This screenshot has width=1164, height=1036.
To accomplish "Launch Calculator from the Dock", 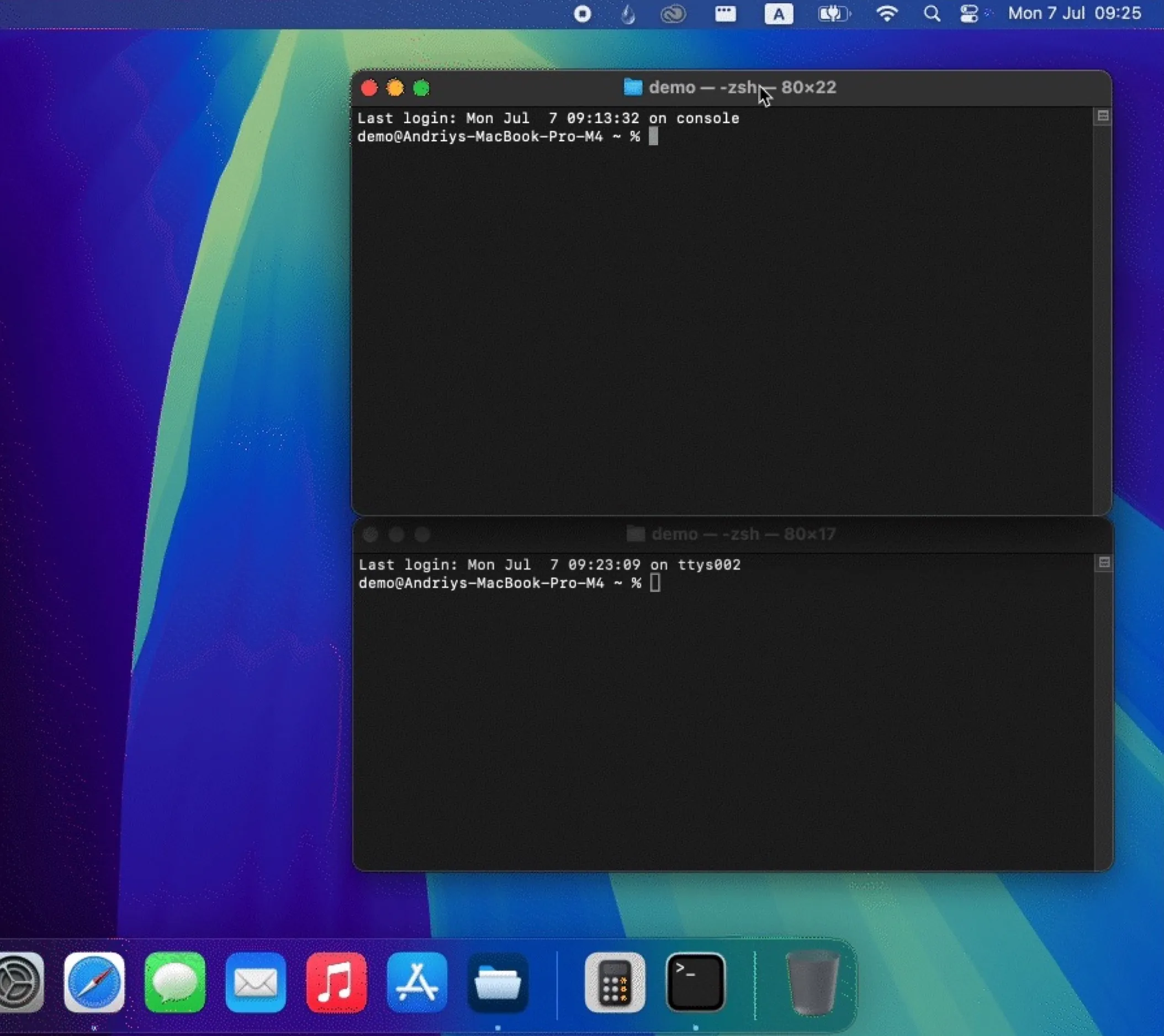I will point(615,982).
